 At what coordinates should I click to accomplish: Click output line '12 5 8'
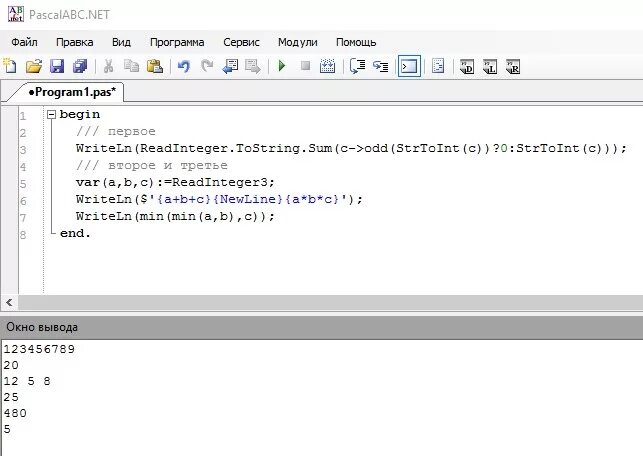point(27,381)
